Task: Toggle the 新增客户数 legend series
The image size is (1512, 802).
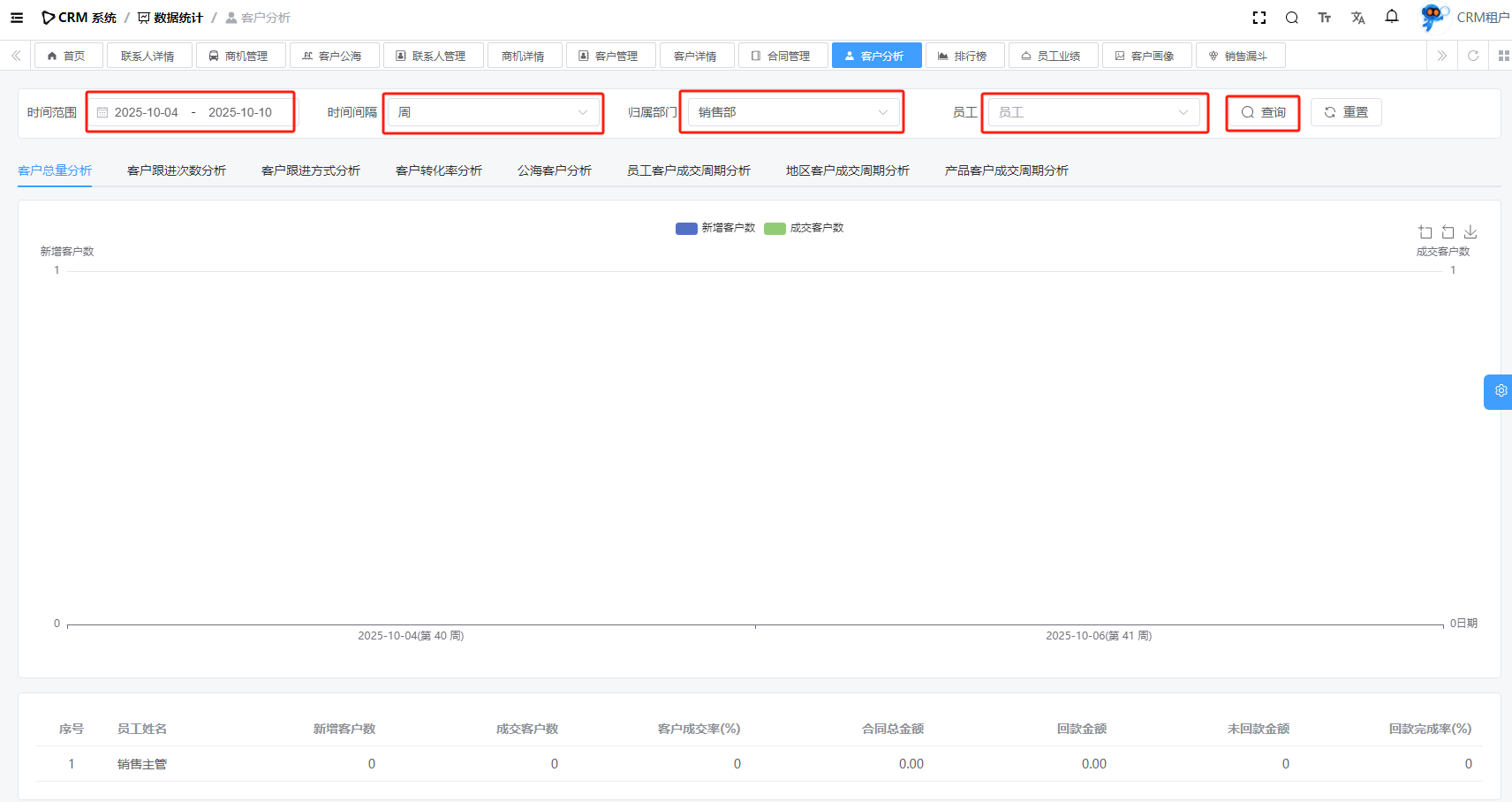Action: pos(715,228)
